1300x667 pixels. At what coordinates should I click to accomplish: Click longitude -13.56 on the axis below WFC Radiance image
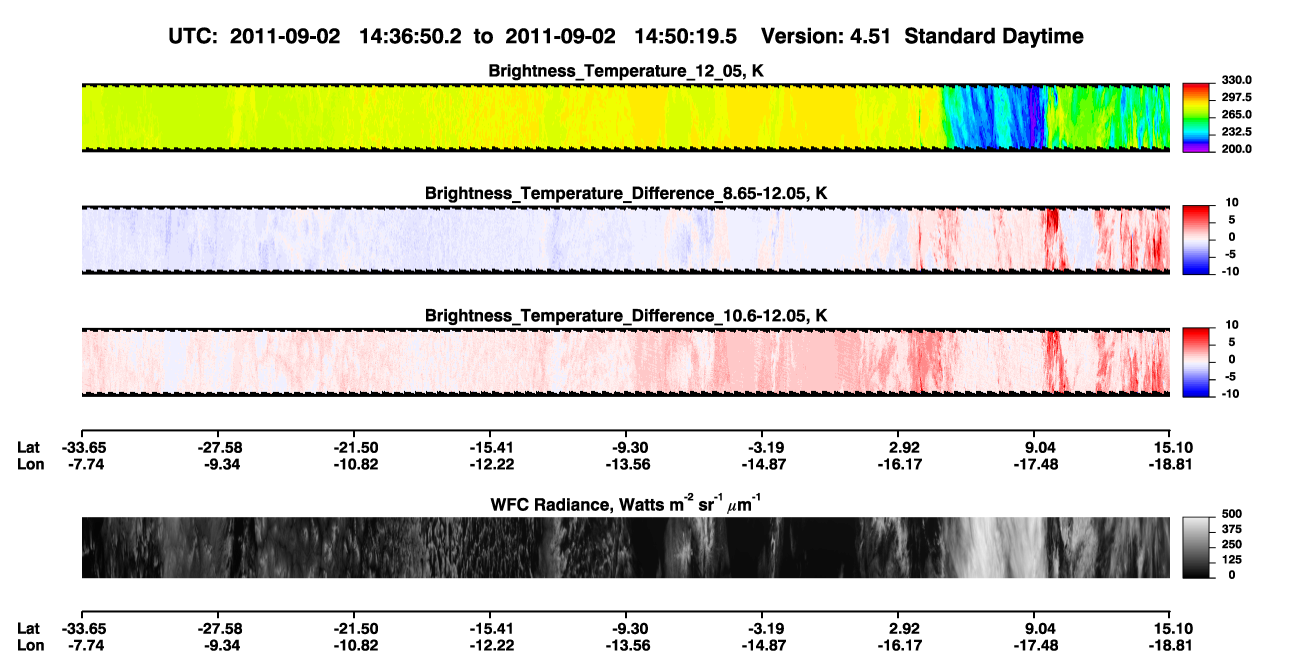626,645
